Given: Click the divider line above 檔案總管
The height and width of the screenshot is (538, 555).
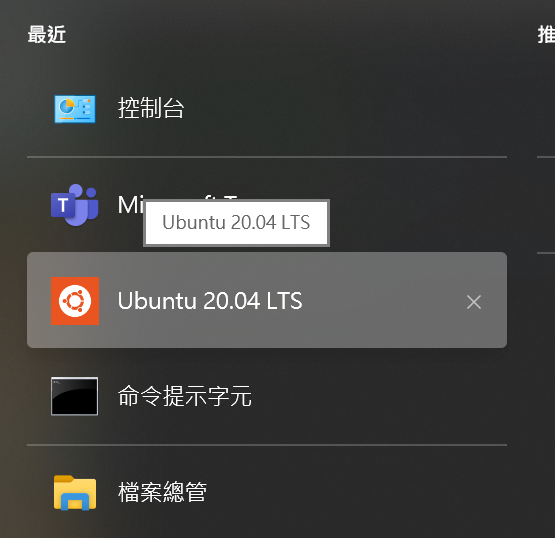Looking at the screenshot, I should tap(267, 445).
